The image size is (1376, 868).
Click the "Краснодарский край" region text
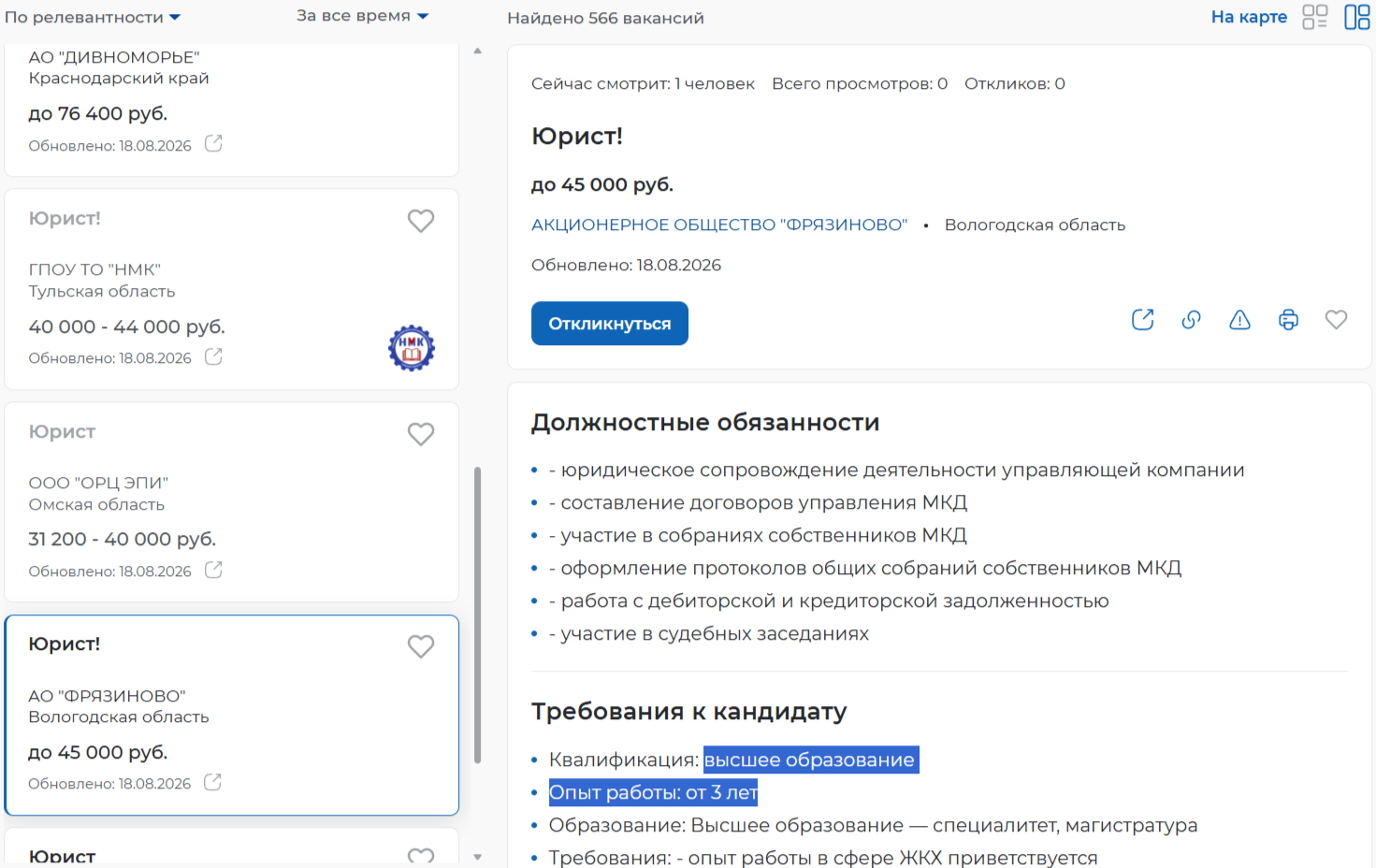point(119,79)
